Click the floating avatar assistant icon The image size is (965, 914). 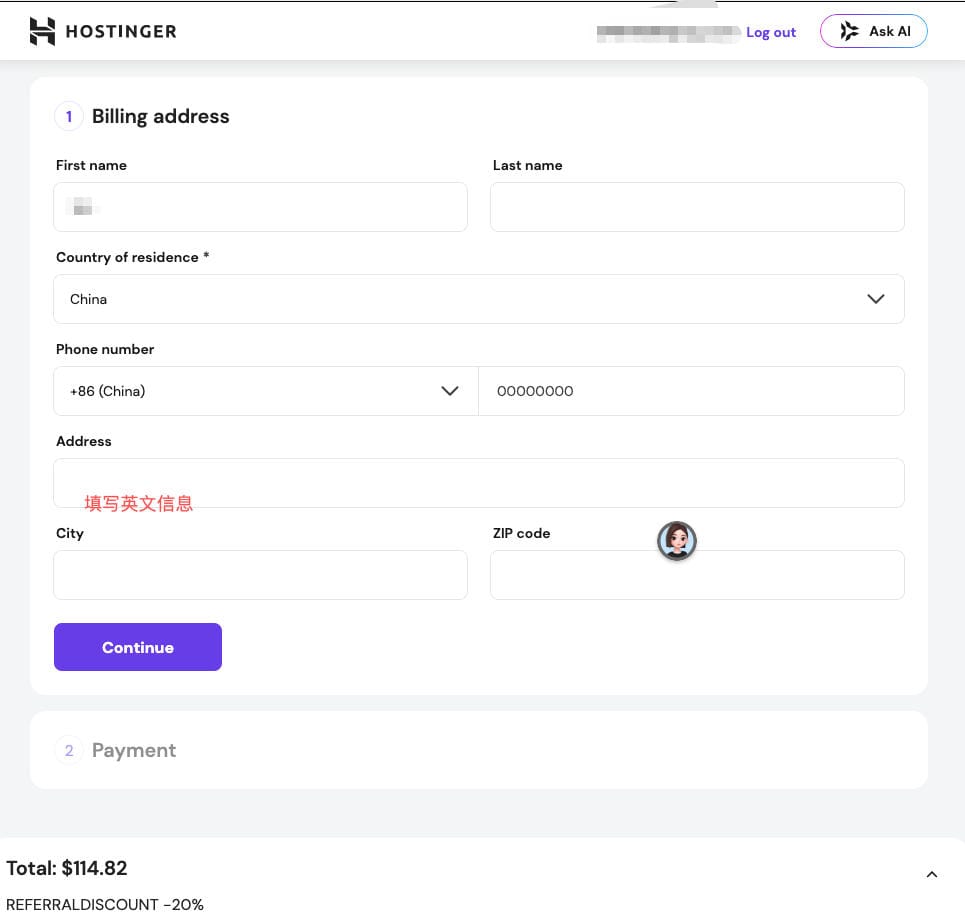676,541
